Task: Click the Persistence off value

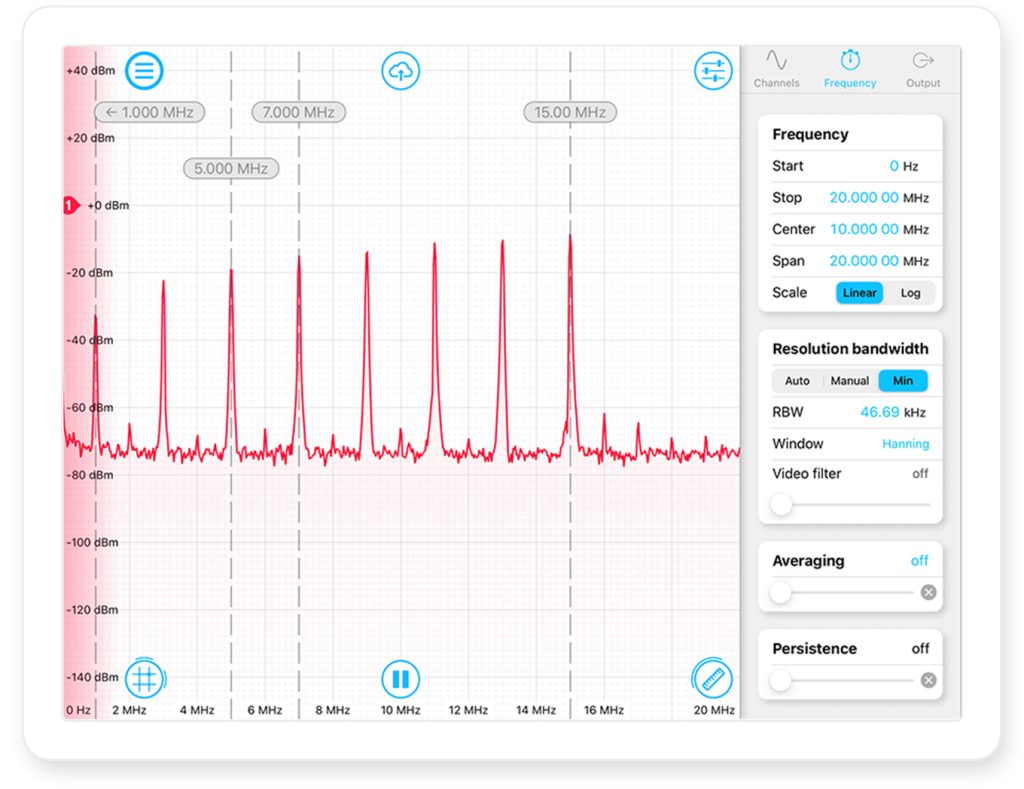Action: point(920,649)
